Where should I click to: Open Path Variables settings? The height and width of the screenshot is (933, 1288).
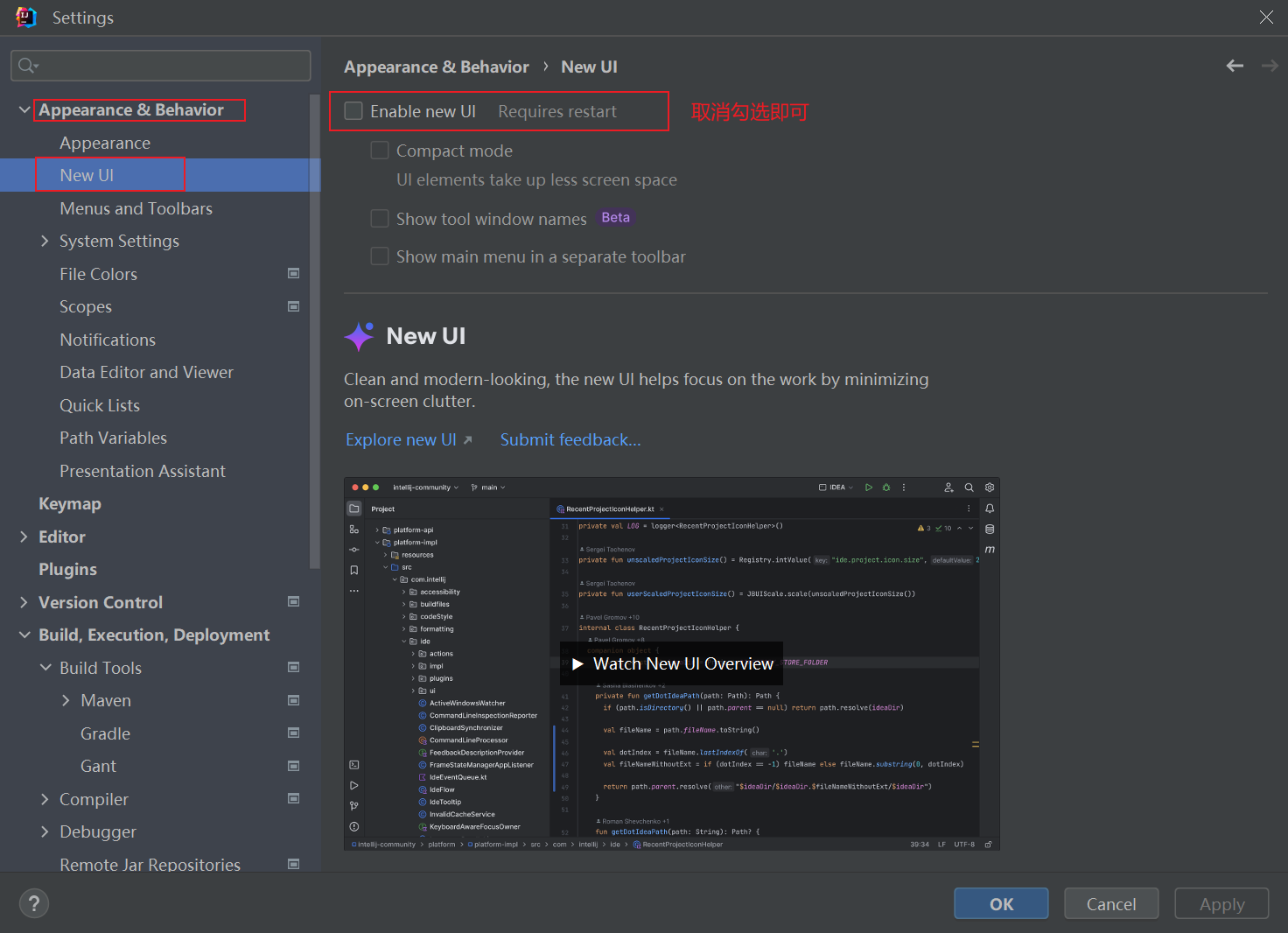pos(113,438)
